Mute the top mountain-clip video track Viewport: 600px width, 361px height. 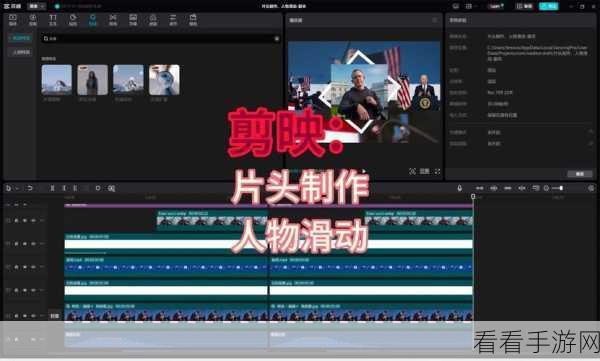pyautogui.click(x=33, y=221)
